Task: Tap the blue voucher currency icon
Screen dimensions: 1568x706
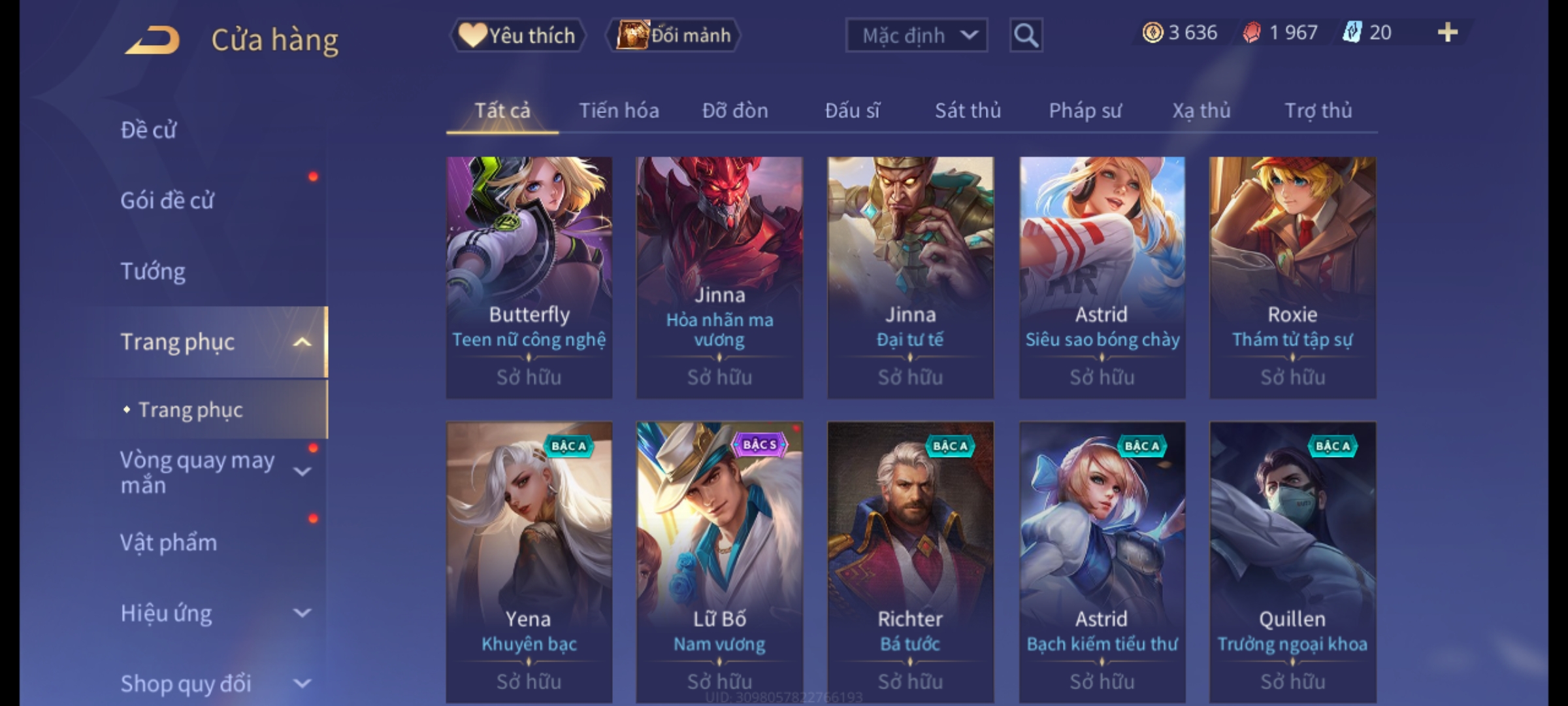Action: pyautogui.click(x=1351, y=33)
